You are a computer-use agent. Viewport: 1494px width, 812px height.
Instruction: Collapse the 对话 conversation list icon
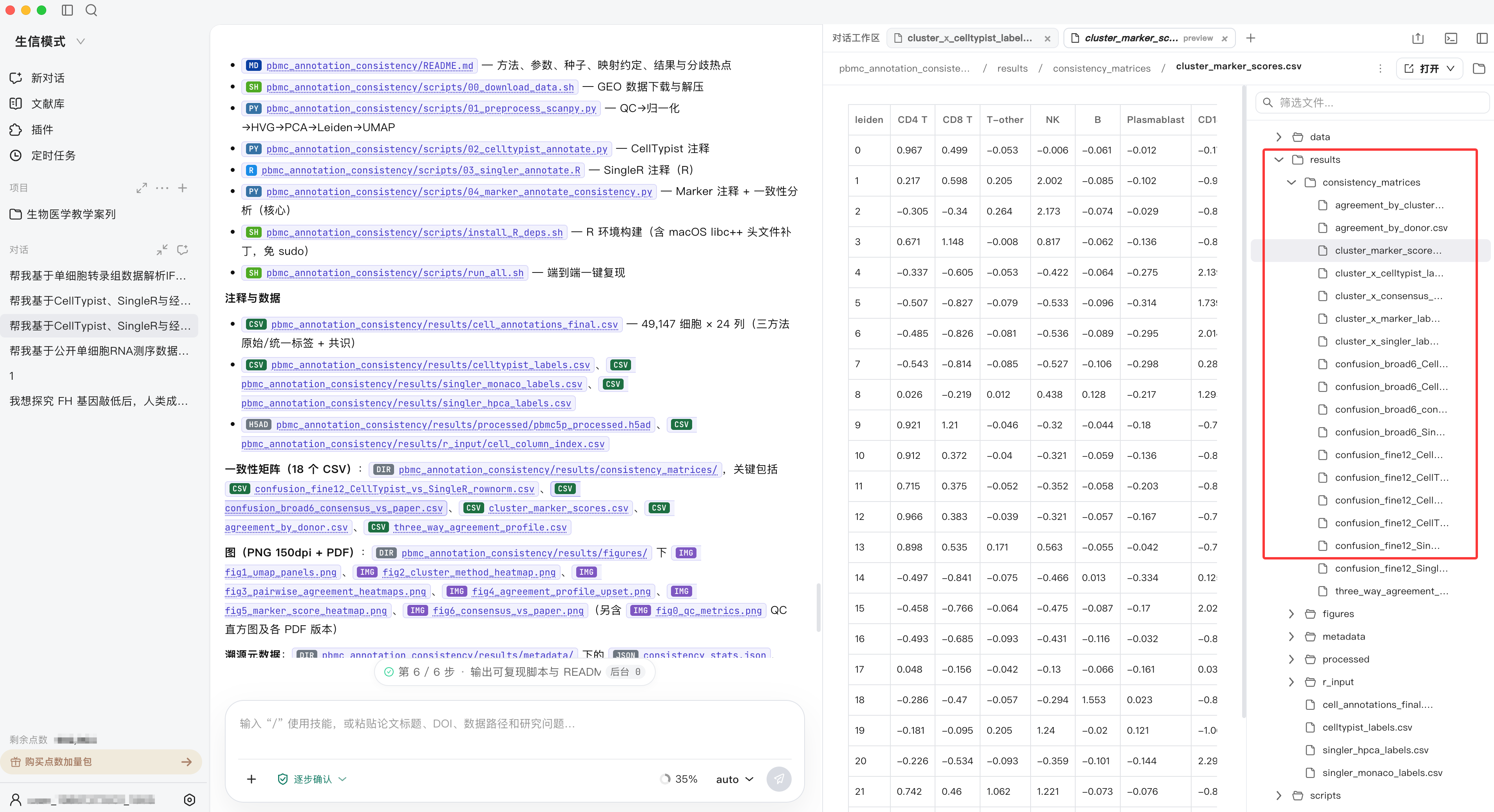click(162, 250)
